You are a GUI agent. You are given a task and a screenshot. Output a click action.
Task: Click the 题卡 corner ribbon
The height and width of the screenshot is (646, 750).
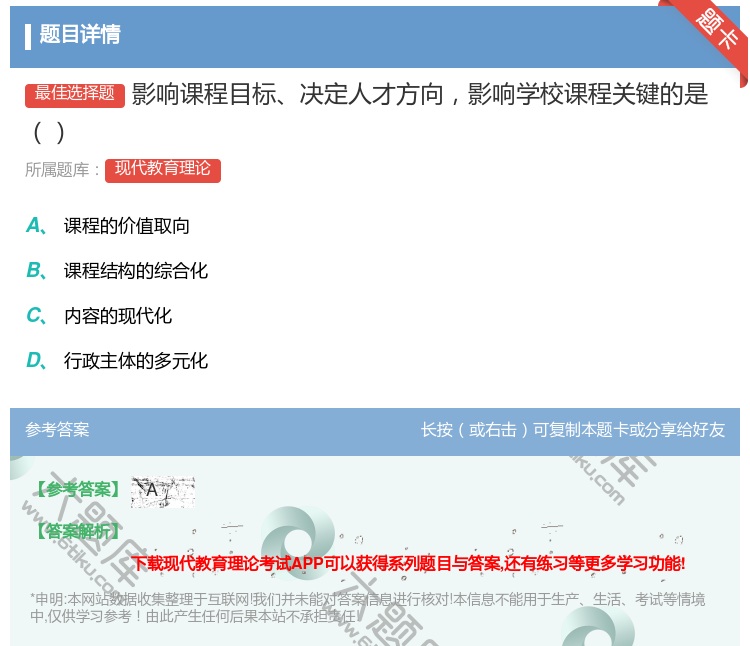click(x=709, y=39)
